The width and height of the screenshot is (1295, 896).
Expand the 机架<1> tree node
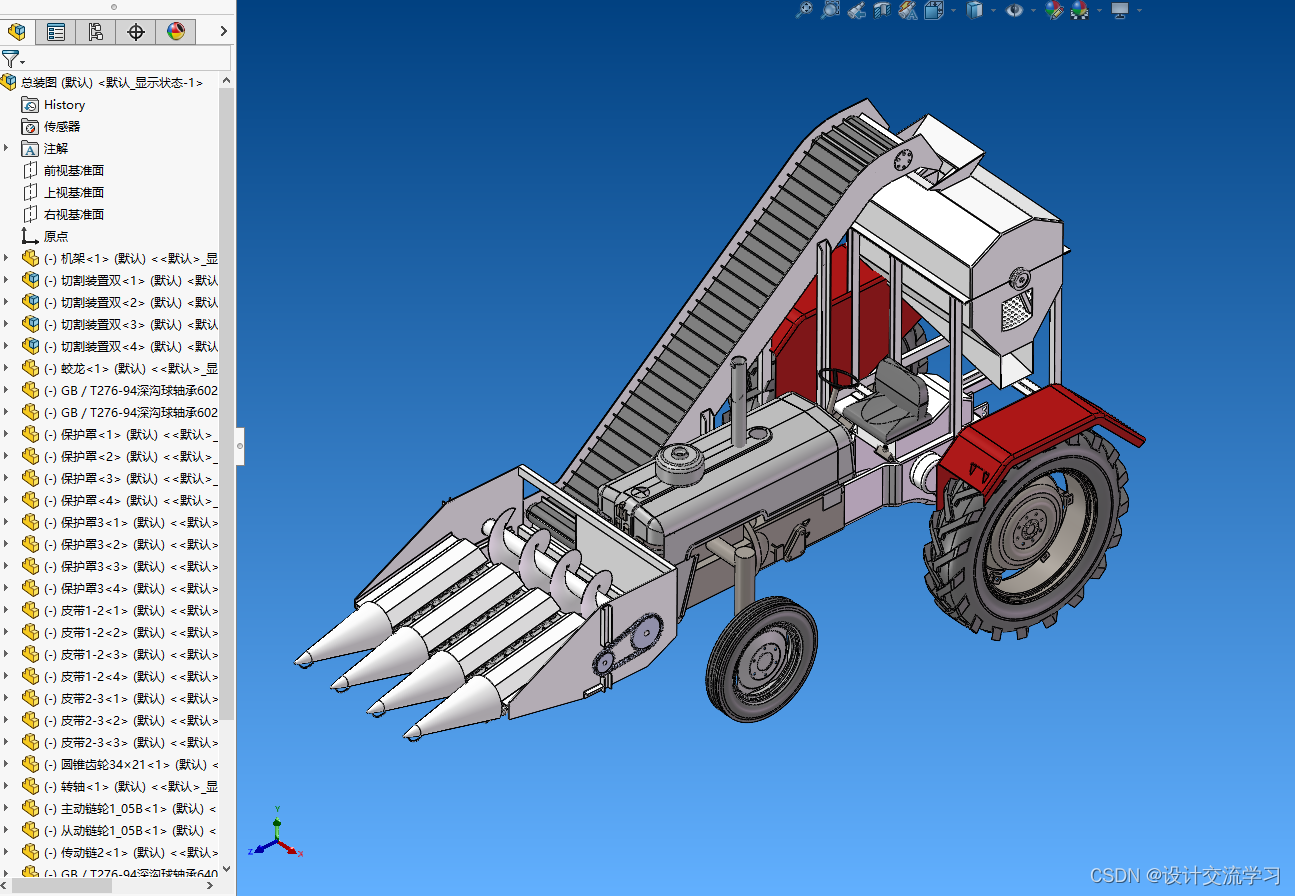(x=7, y=258)
